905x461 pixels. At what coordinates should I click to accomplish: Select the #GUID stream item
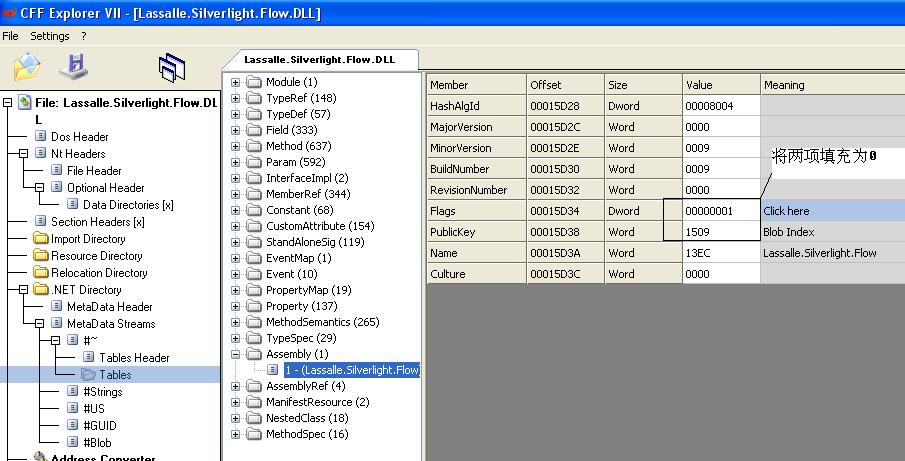[x=99, y=426]
